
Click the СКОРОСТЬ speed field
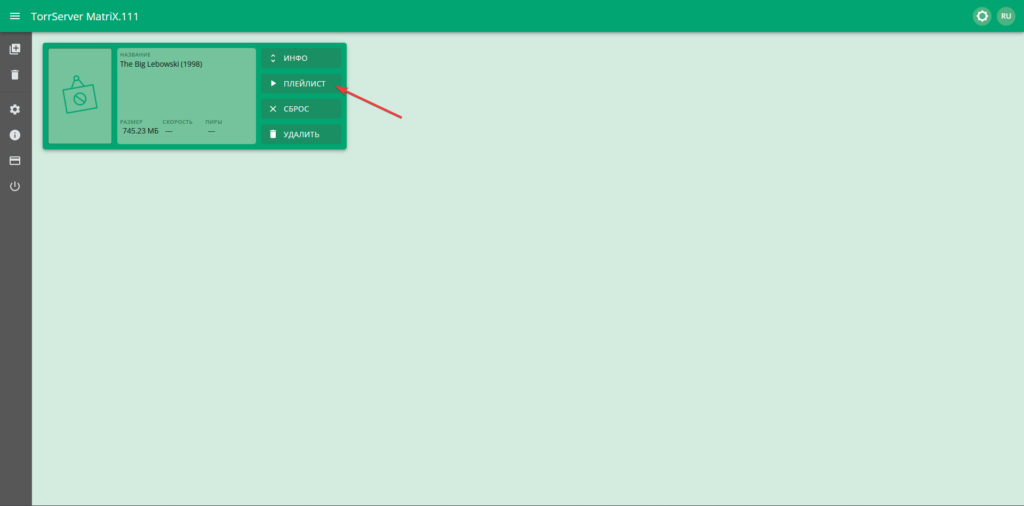[x=177, y=122]
